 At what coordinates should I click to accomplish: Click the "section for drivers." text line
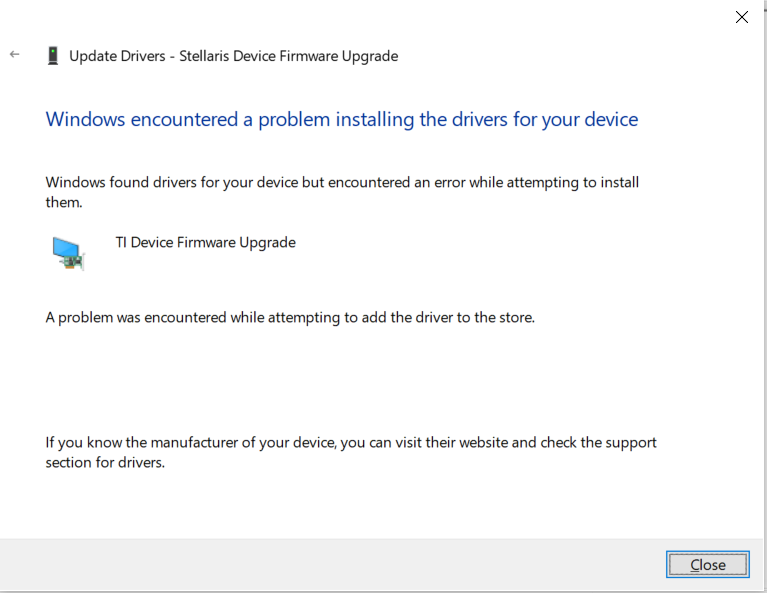pos(105,463)
